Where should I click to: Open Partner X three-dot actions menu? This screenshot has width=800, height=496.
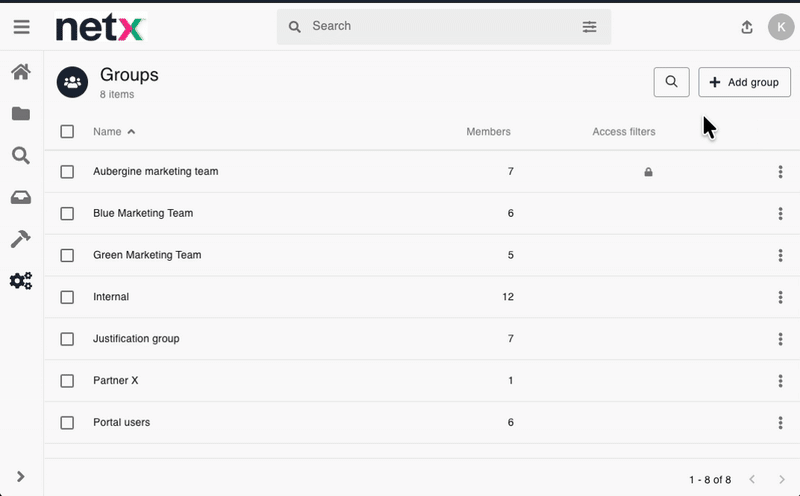pos(780,381)
